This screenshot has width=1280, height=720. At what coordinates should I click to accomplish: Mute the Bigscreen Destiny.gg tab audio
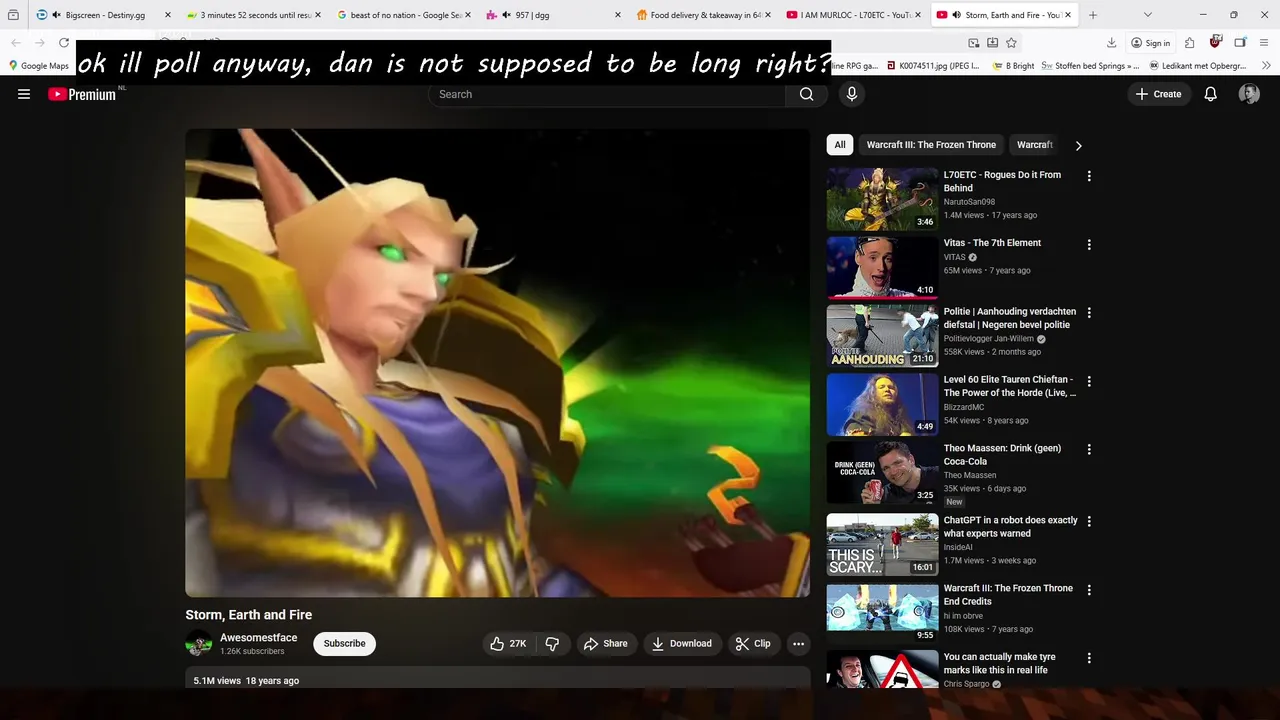[x=56, y=15]
